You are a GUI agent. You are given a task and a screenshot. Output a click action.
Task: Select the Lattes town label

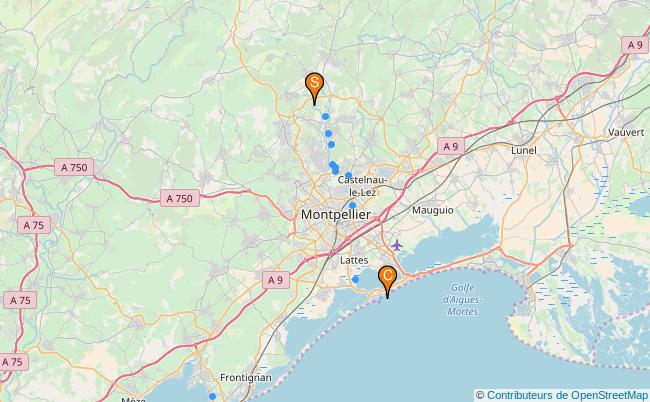tap(354, 260)
